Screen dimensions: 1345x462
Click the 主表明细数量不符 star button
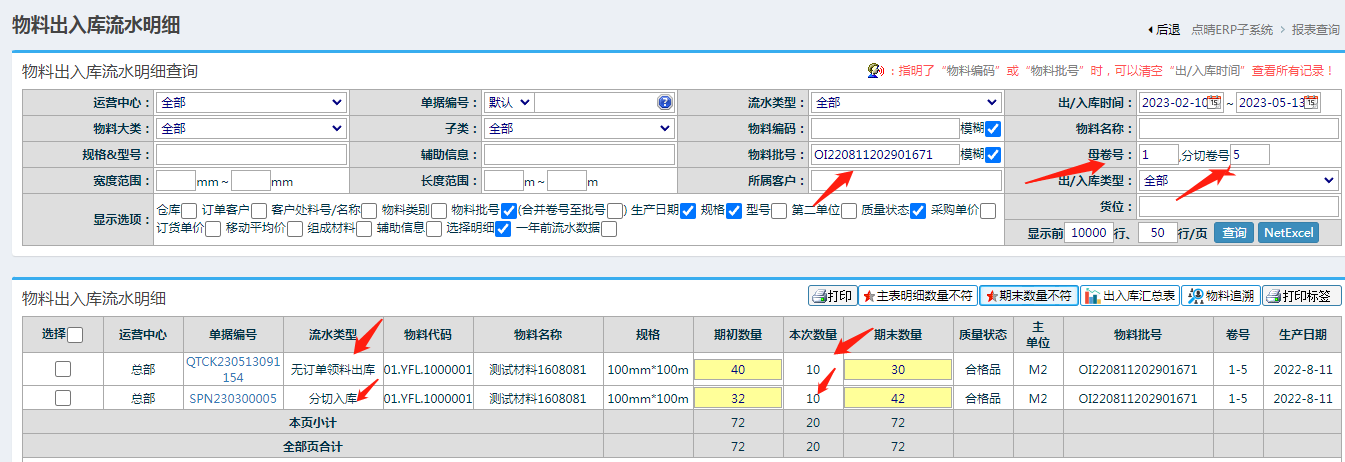(917, 296)
